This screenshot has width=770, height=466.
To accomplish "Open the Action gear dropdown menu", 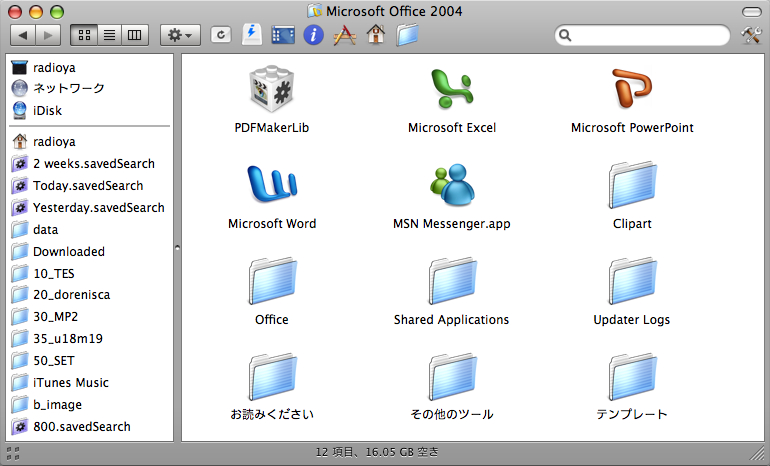I will (x=180, y=35).
